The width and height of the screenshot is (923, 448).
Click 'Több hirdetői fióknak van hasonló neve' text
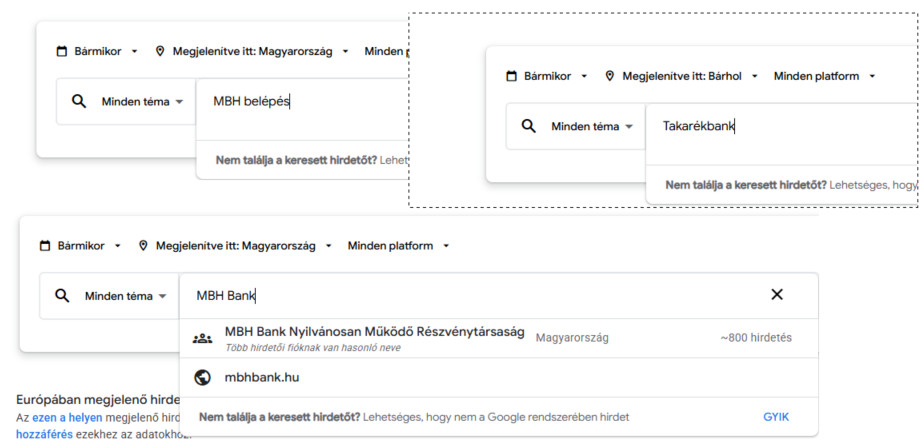313,348
